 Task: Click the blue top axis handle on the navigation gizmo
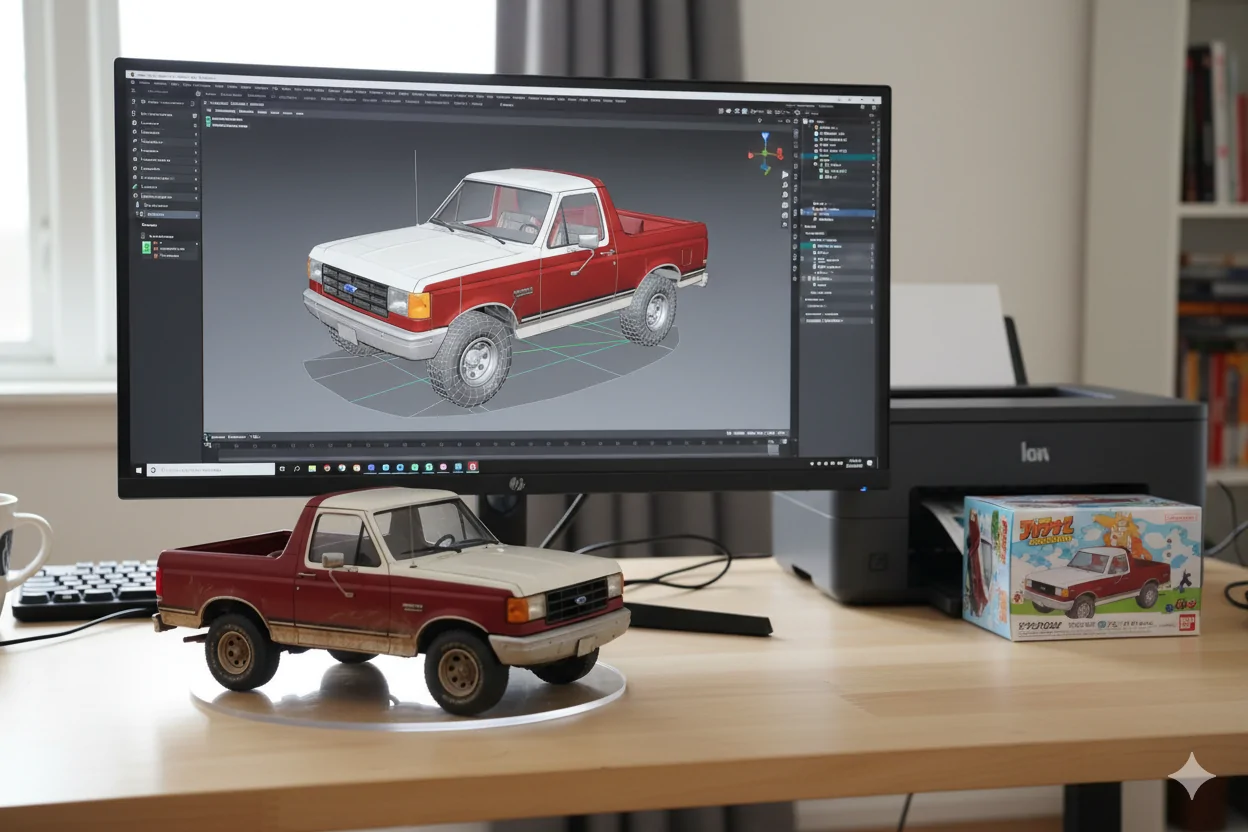pos(765,136)
